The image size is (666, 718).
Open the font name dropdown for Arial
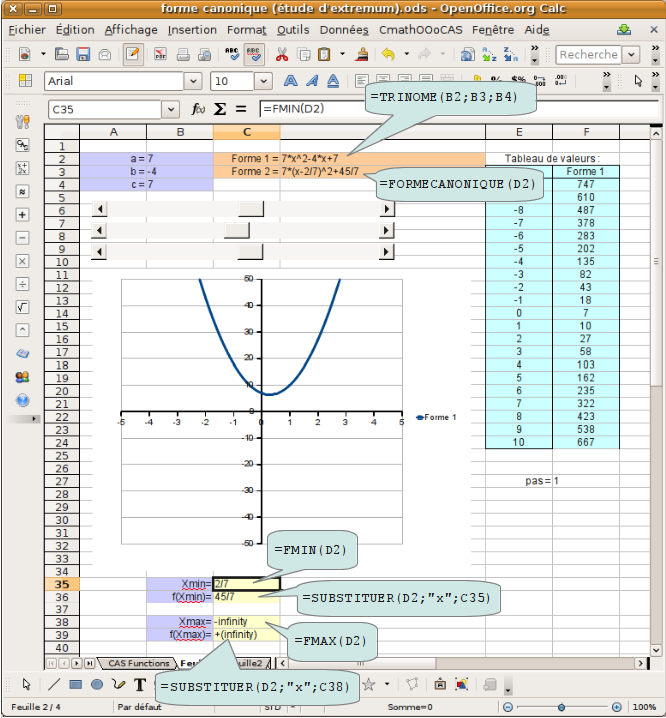[x=193, y=81]
